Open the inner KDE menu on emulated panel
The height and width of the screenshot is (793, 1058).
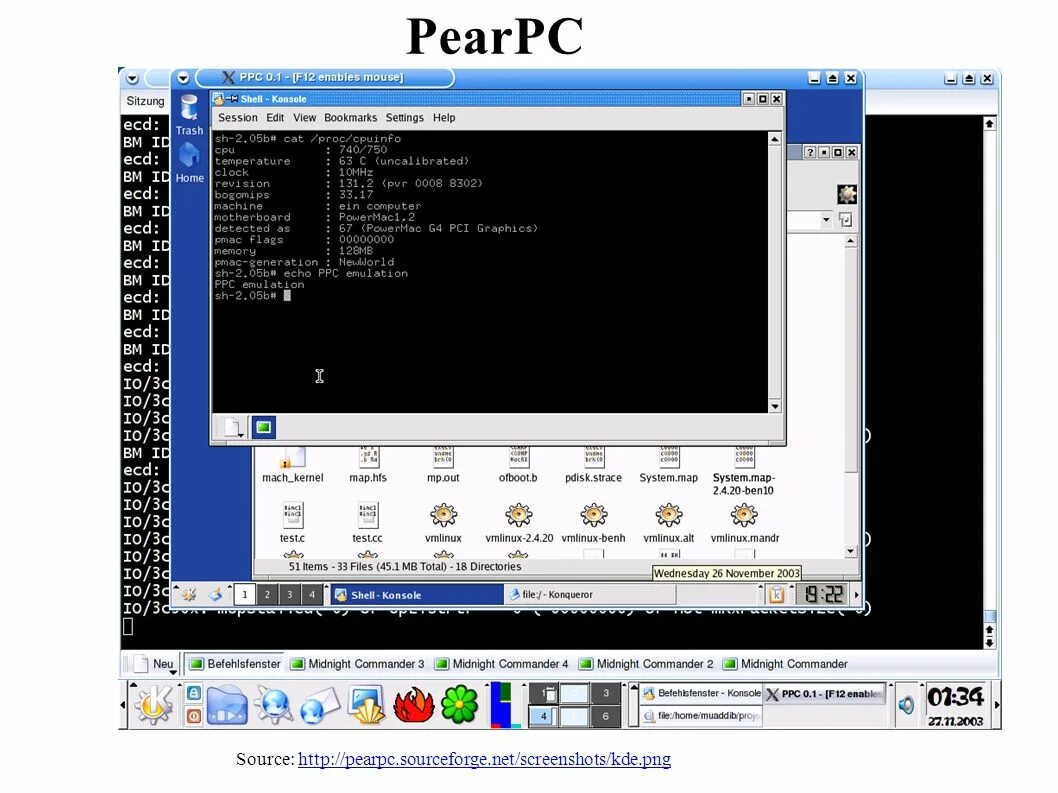(189, 595)
